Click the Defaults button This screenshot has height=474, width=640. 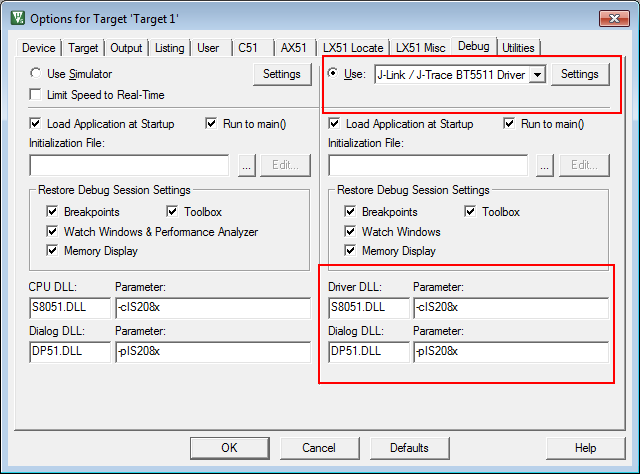pos(409,448)
